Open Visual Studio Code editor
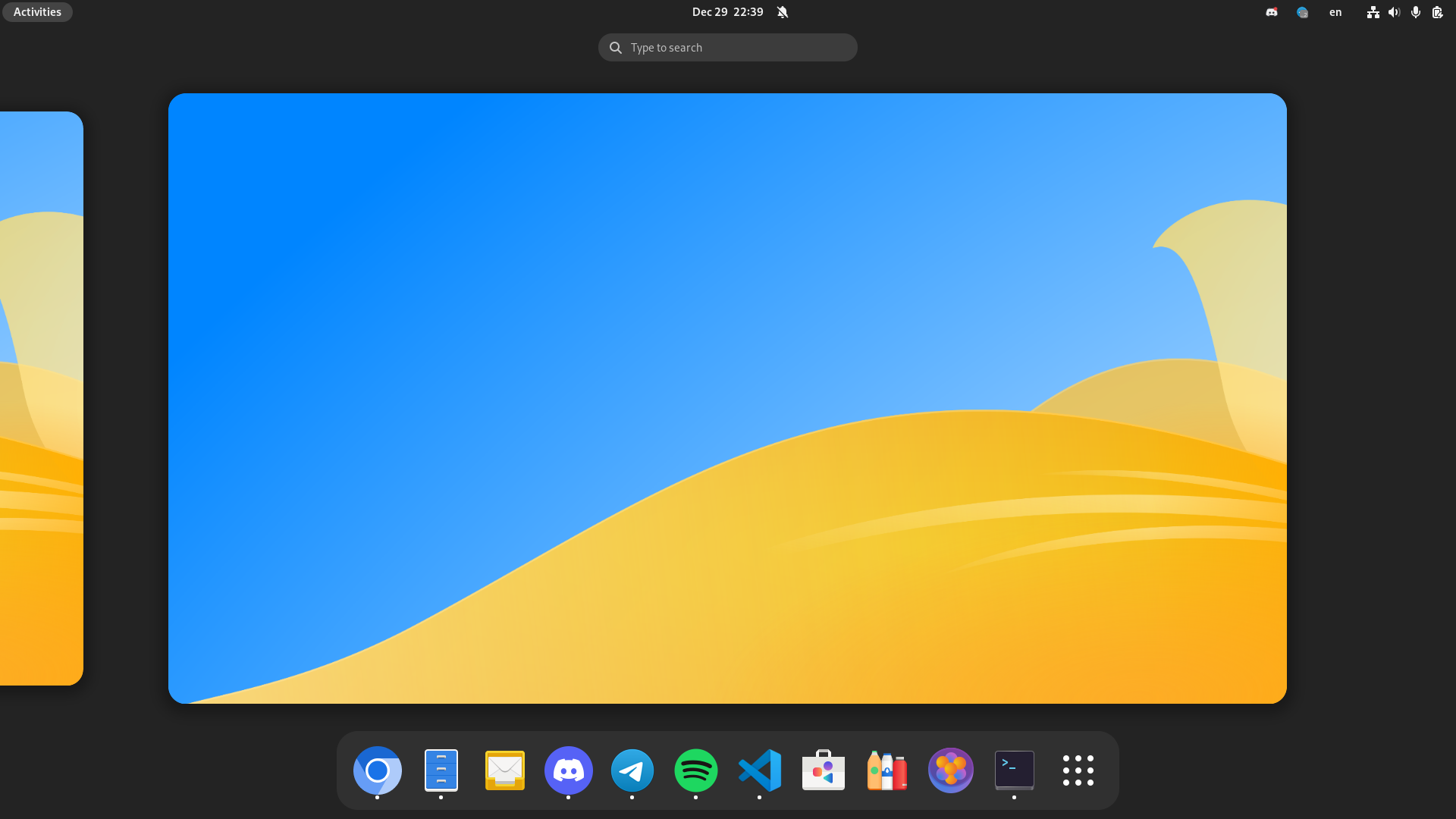This screenshot has height=819, width=1456. point(760,770)
